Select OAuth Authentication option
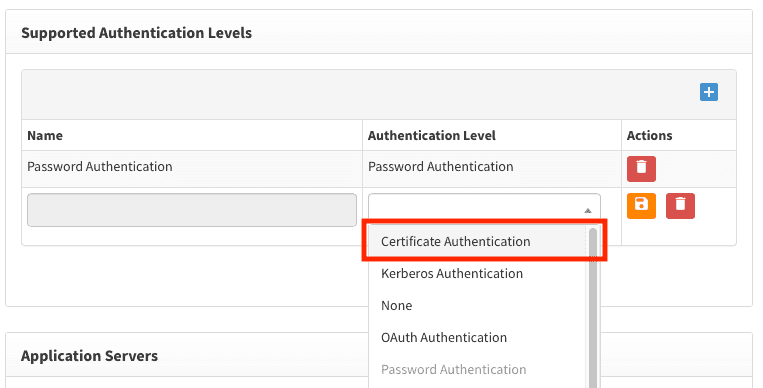Viewport: 763px width, 388px height. [477, 337]
